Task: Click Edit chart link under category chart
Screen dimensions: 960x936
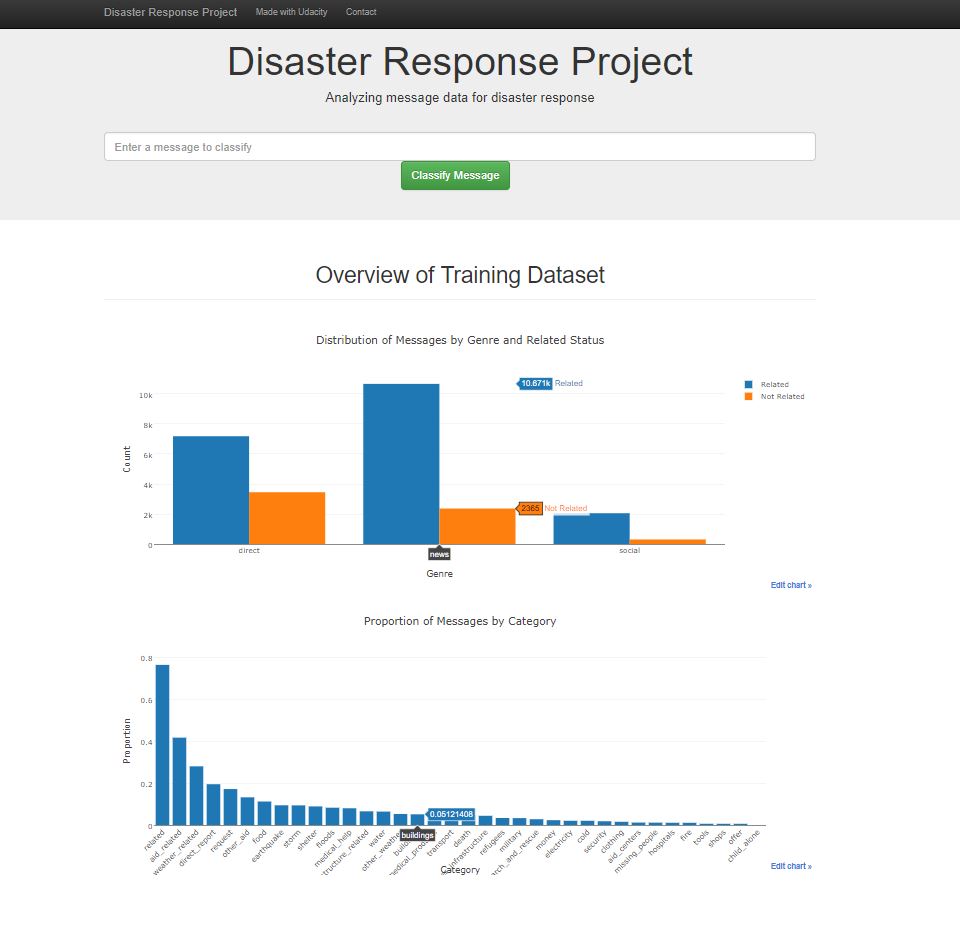Action: [791, 866]
